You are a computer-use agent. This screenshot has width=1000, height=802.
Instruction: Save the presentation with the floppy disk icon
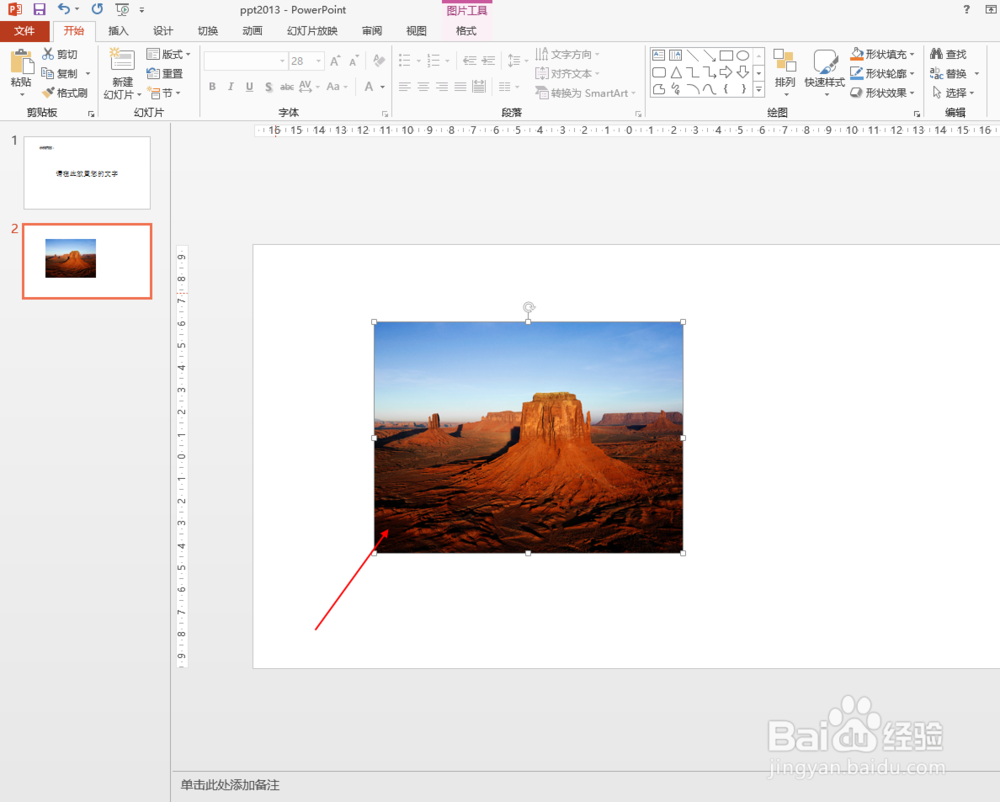[40, 10]
